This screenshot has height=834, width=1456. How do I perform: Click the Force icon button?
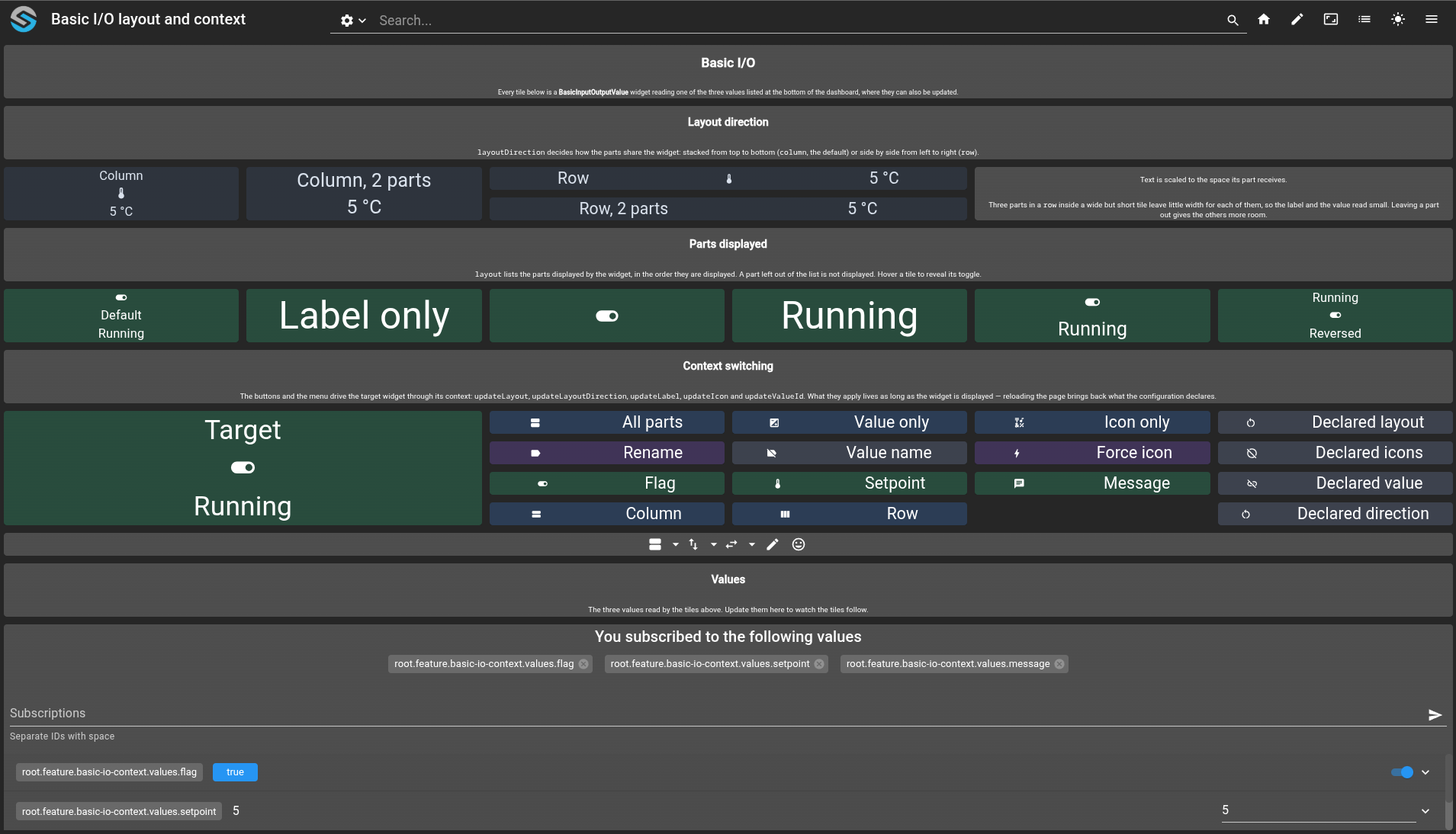click(1092, 453)
